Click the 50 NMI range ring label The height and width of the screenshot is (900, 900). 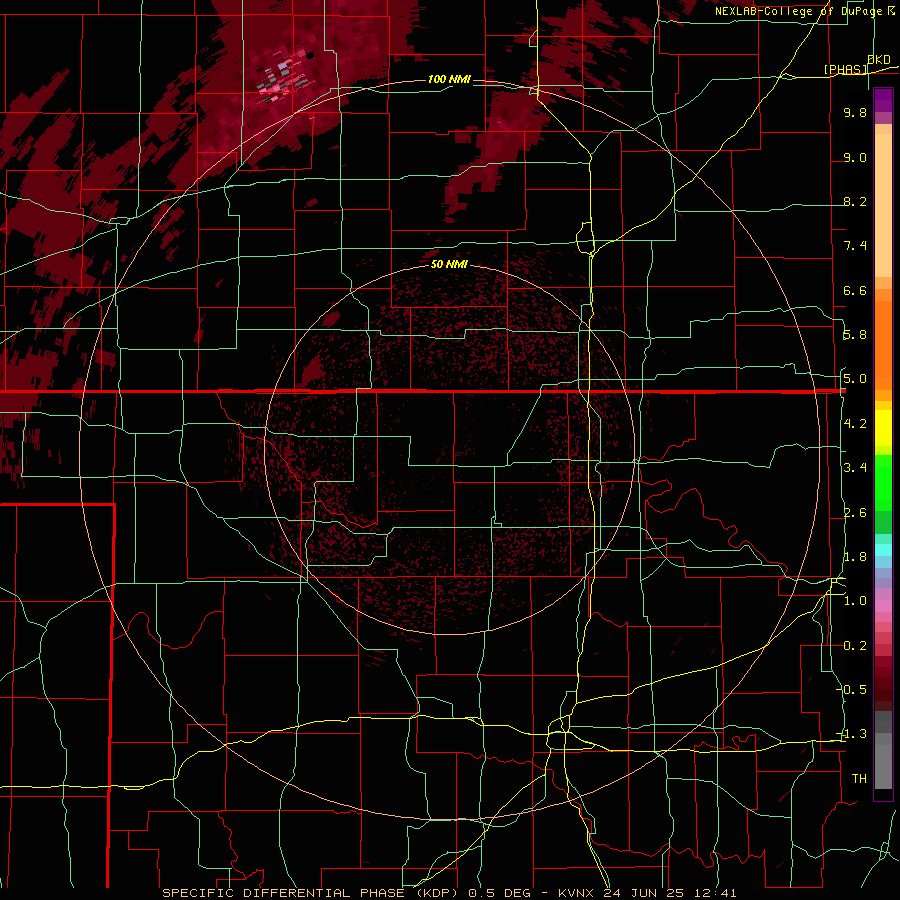click(x=449, y=264)
